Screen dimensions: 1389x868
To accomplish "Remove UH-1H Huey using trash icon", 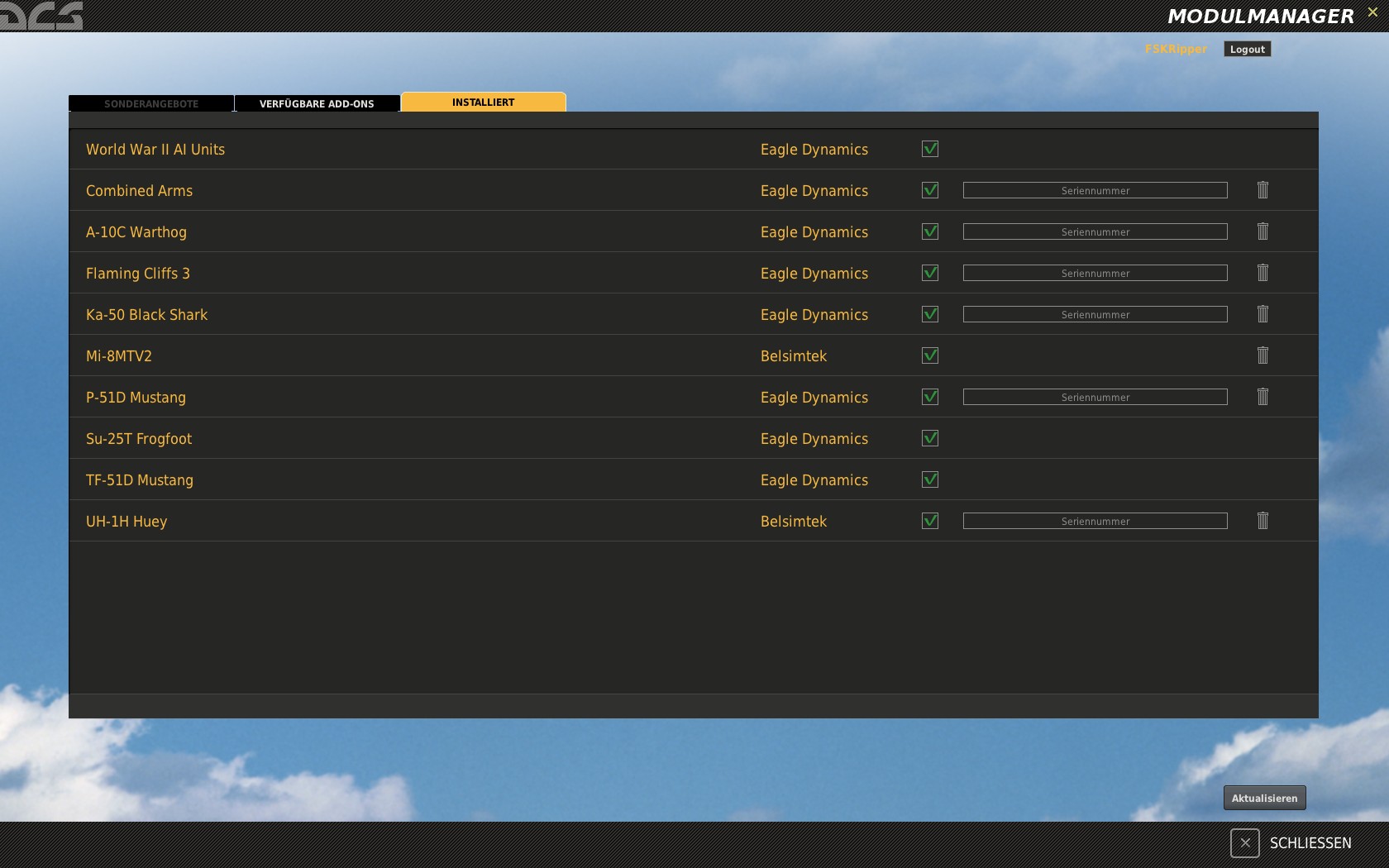I will pos(1263,521).
